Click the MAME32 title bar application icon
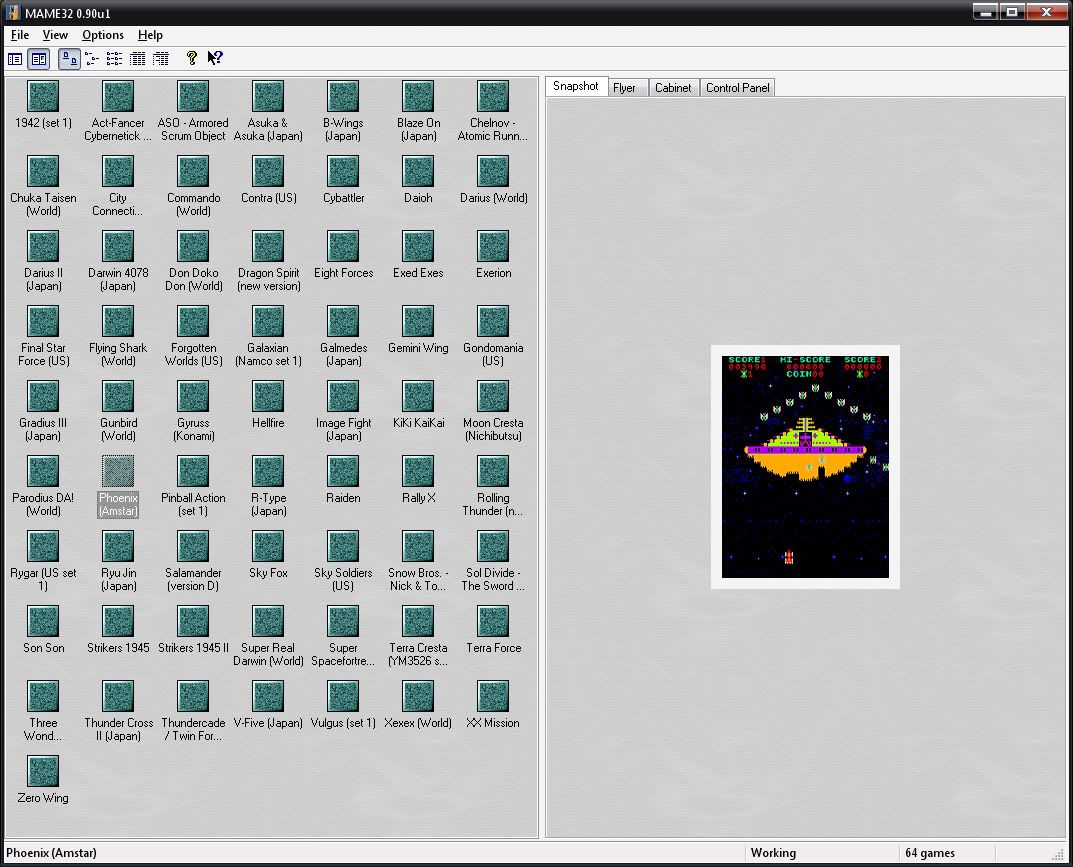Viewport: 1073px width, 867px height. [x=13, y=12]
